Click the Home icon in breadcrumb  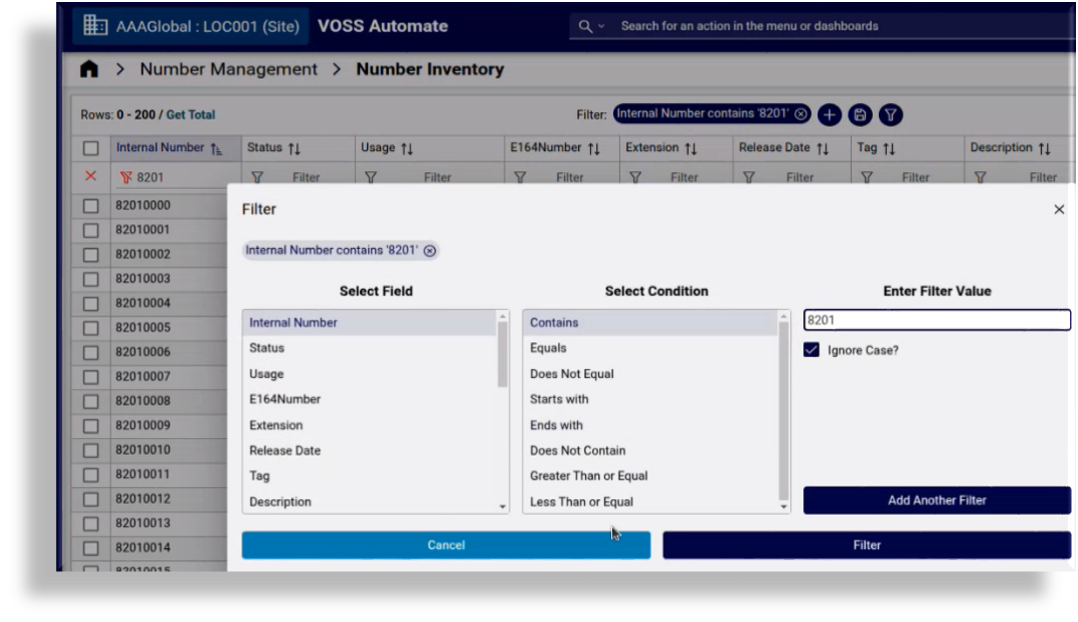point(89,69)
